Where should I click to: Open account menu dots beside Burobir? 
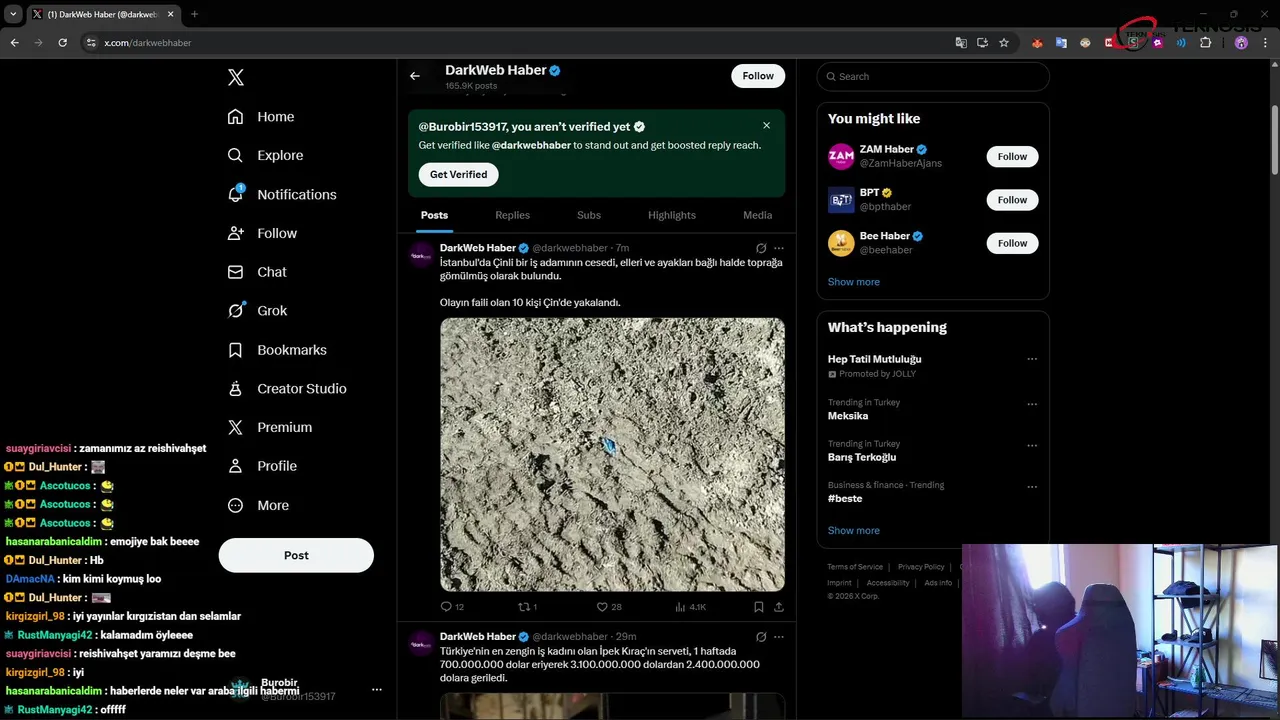pos(377,690)
